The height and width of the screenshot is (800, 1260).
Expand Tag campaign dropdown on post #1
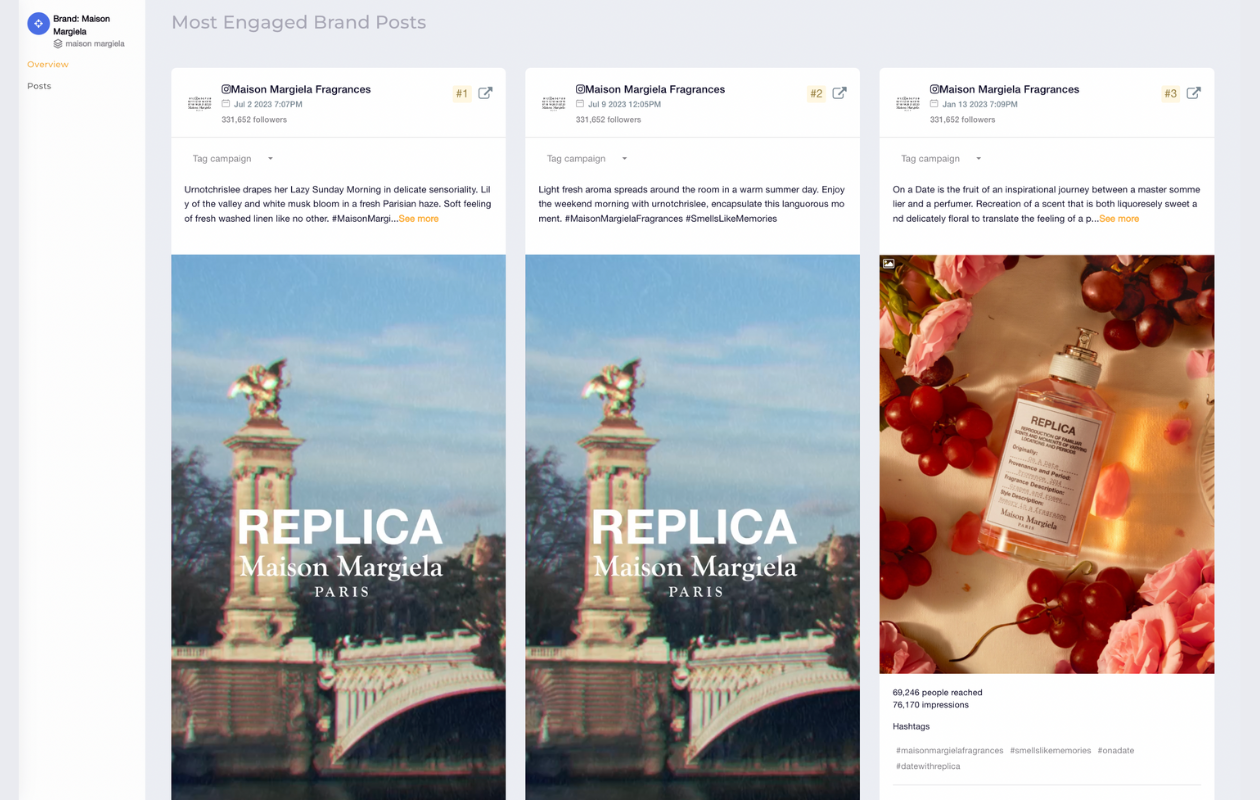(233, 159)
